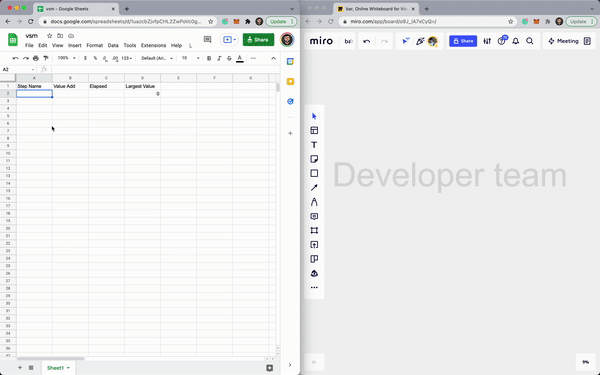Open Miro board settings sliders icon
The height and width of the screenshot is (375, 600).
pyautogui.click(x=487, y=41)
